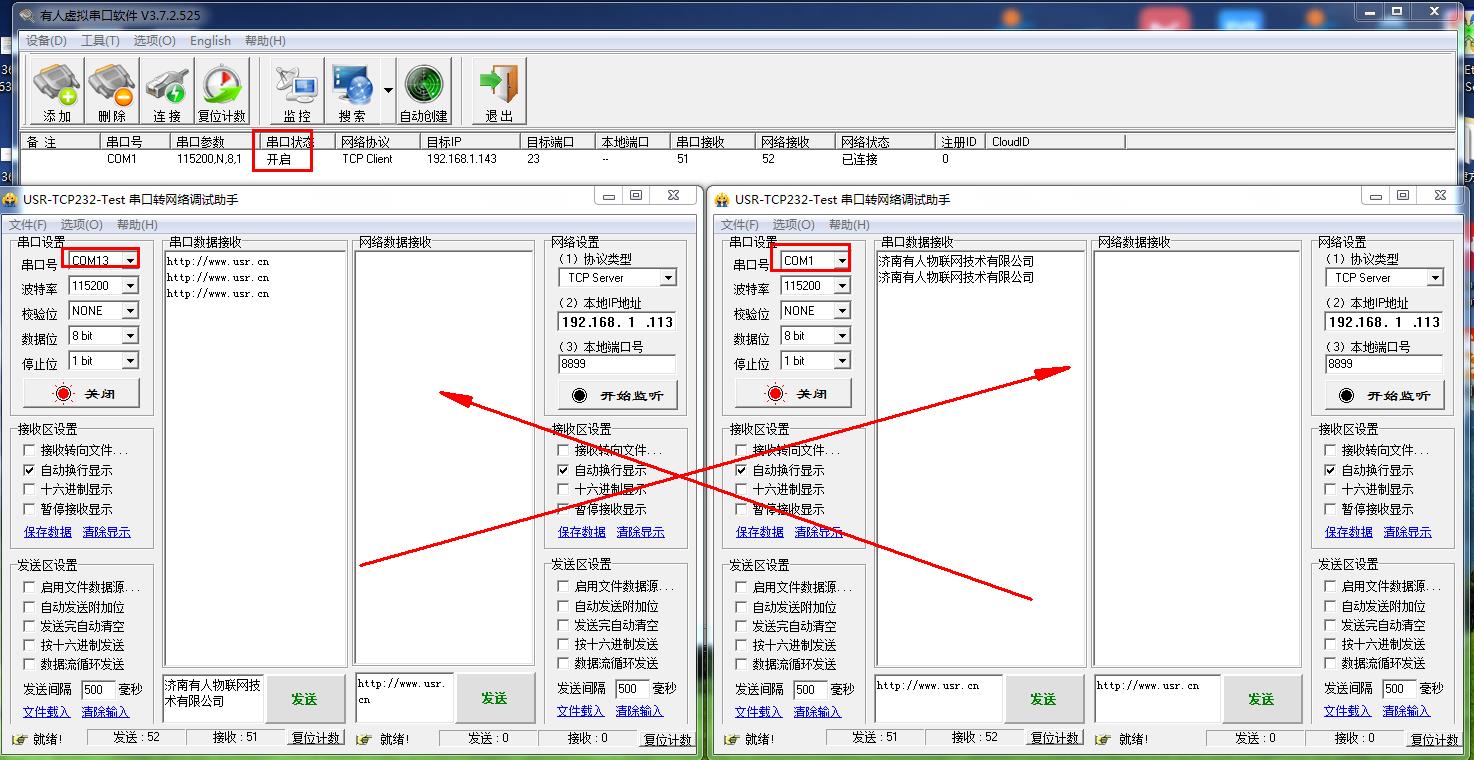Enable 十六进制显示 in left window serial receive settings
Screen dimensions: 1474x760
point(30,490)
